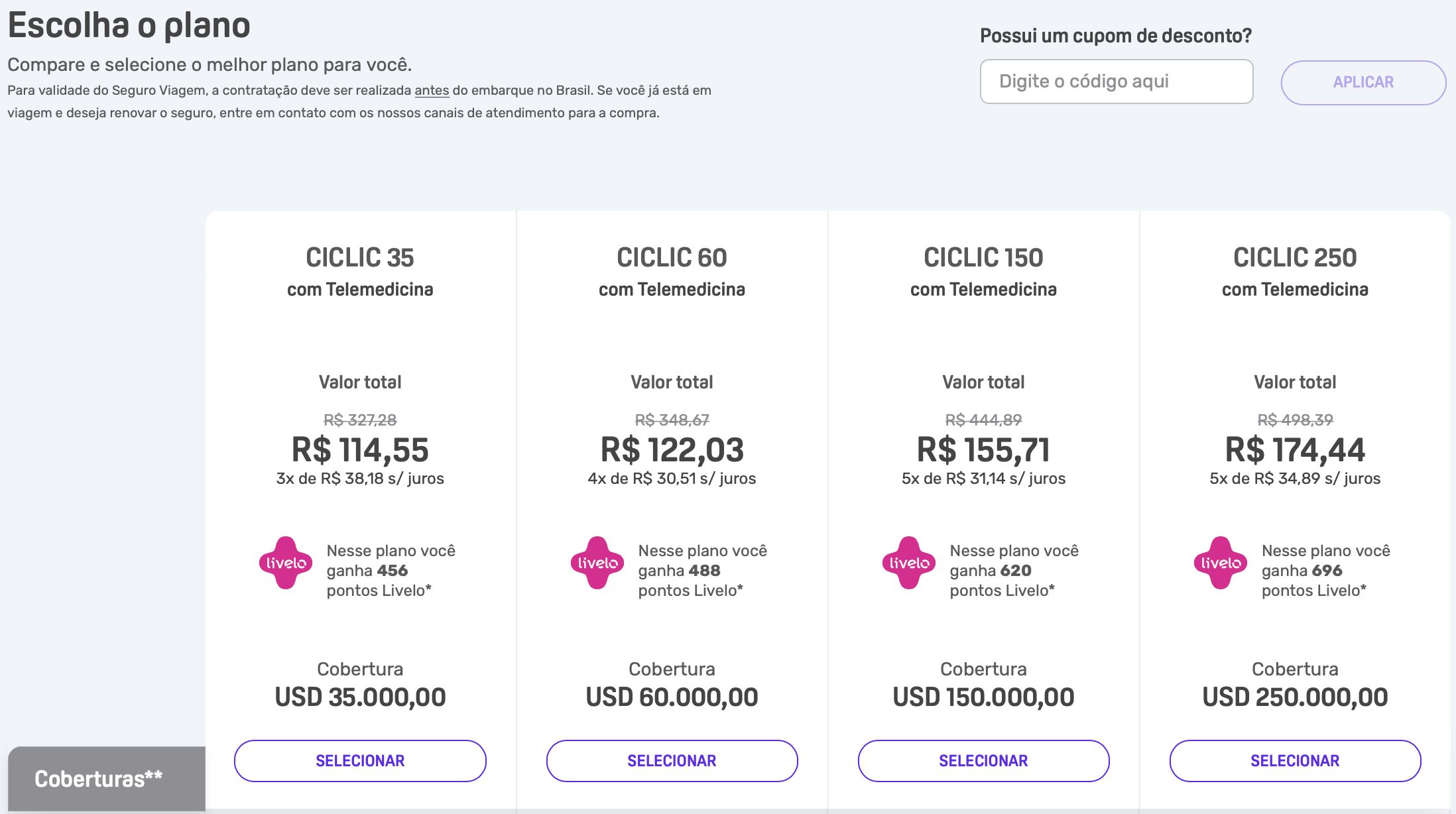This screenshot has height=814, width=1456.
Task: Select the CICLIC 60 plan
Action: (x=672, y=761)
